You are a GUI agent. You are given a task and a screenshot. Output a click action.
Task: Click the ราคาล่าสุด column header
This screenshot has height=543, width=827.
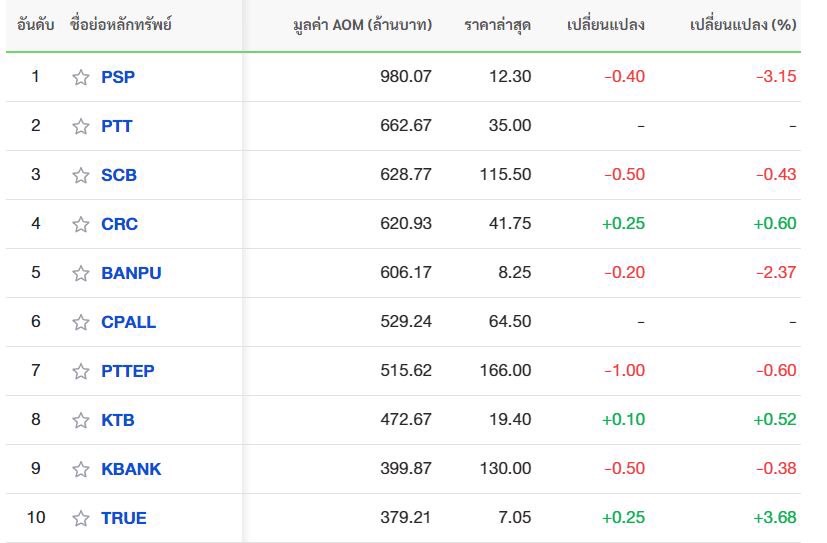(497, 25)
